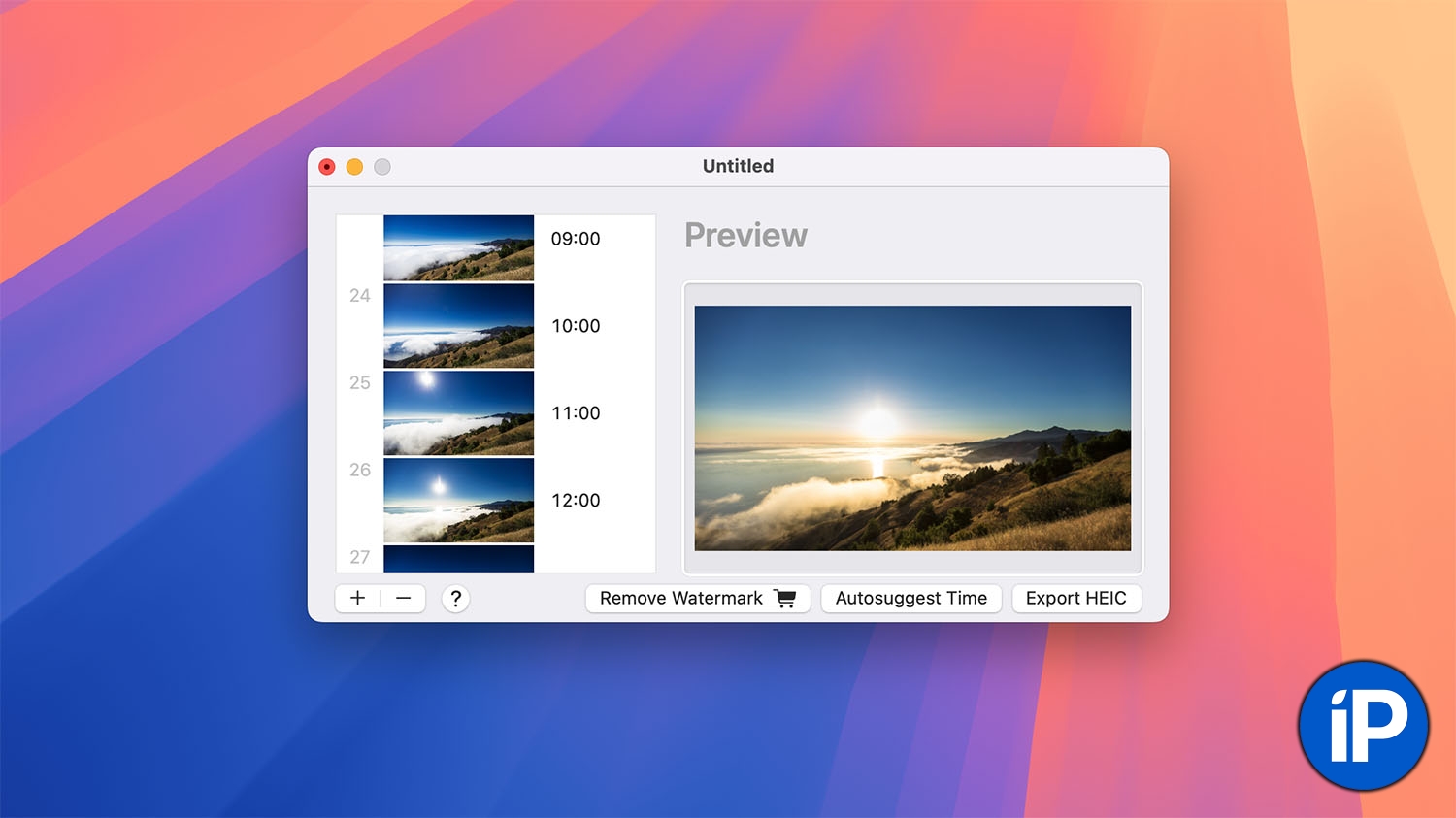
Task: Click row number 25 in the list
Action: pos(360,383)
